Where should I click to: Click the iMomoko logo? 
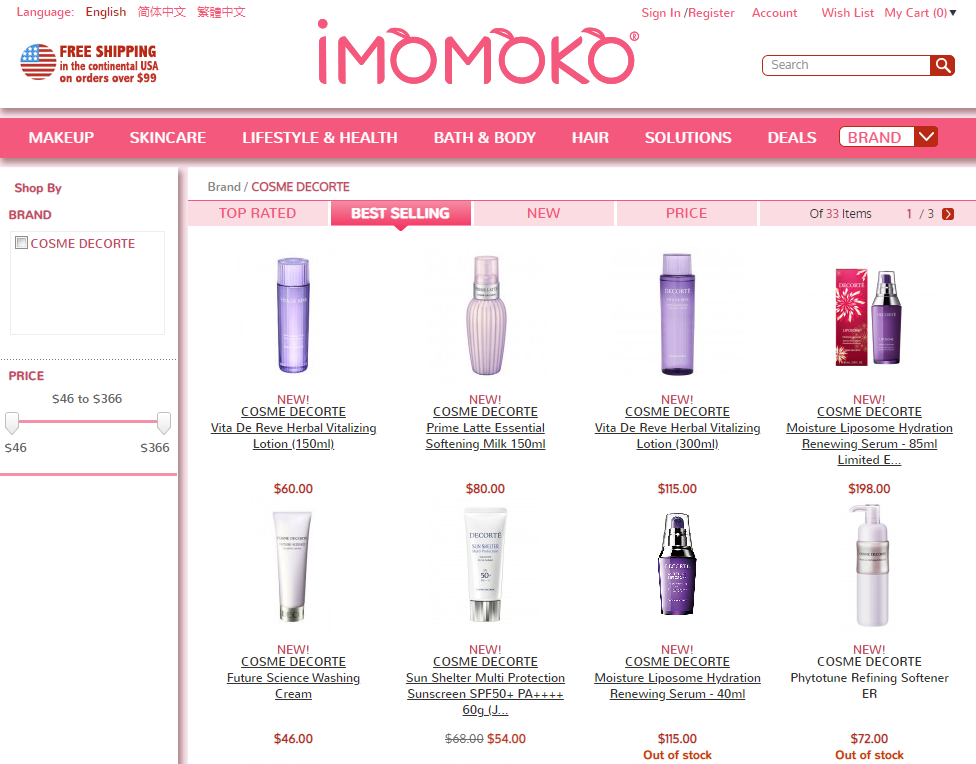(x=477, y=54)
